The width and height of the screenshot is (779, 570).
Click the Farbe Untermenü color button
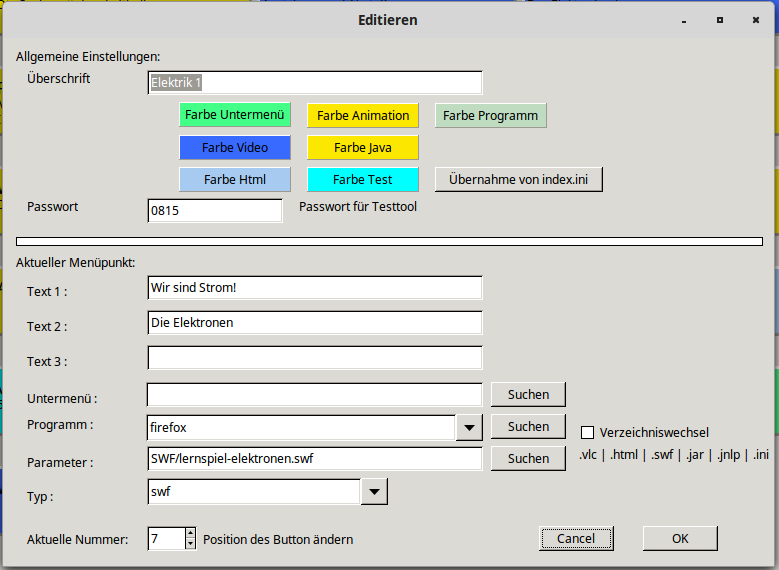click(235, 115)
